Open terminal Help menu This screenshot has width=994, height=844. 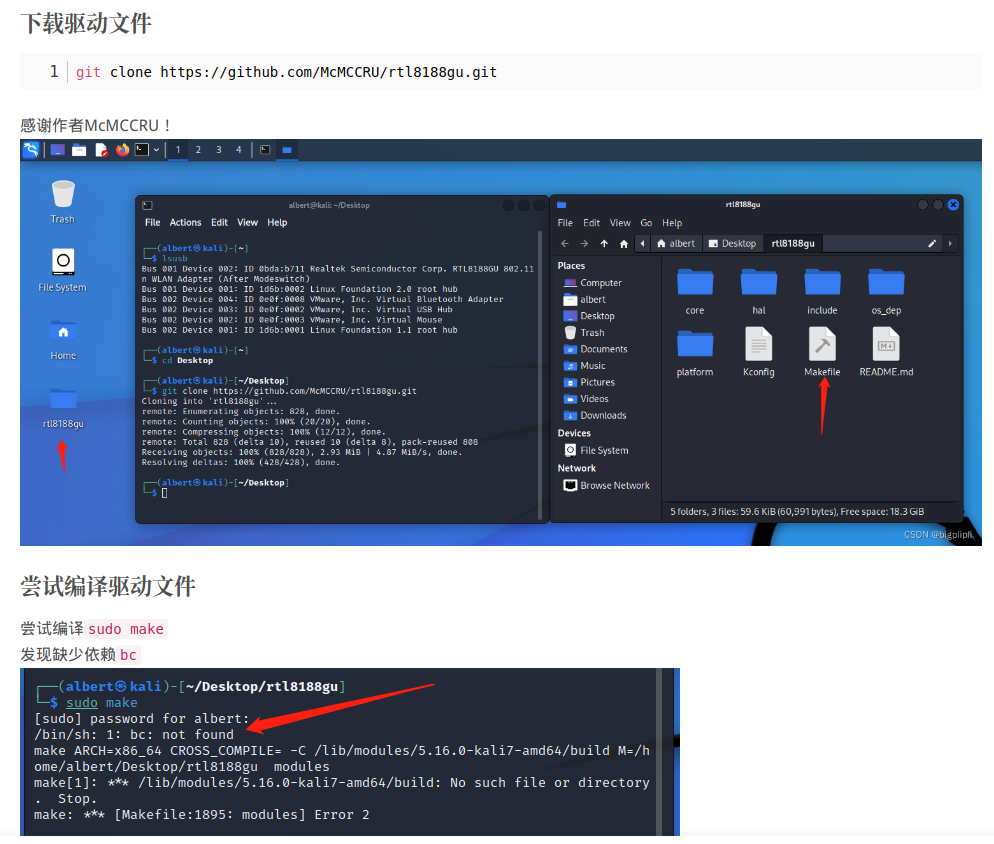(277, 223)
